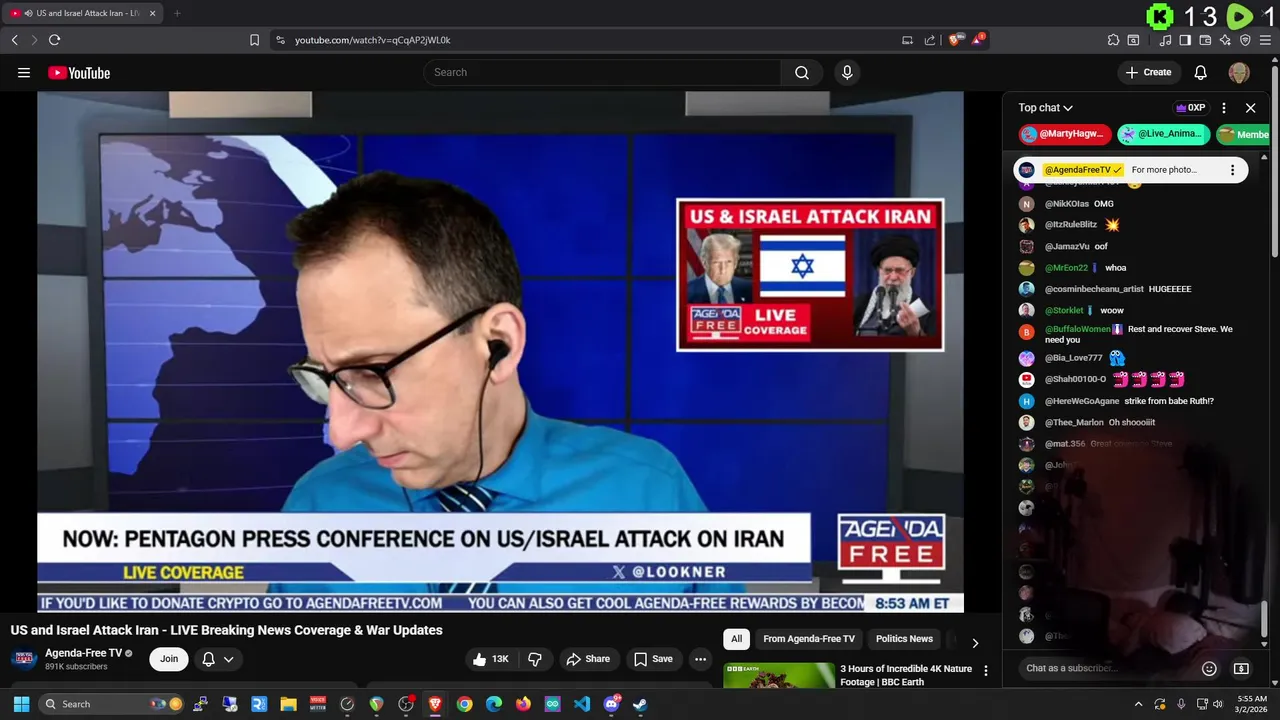This screenshot has width=1280, height=720.
Task: Click the Create button
Action: pos(1148,72)
